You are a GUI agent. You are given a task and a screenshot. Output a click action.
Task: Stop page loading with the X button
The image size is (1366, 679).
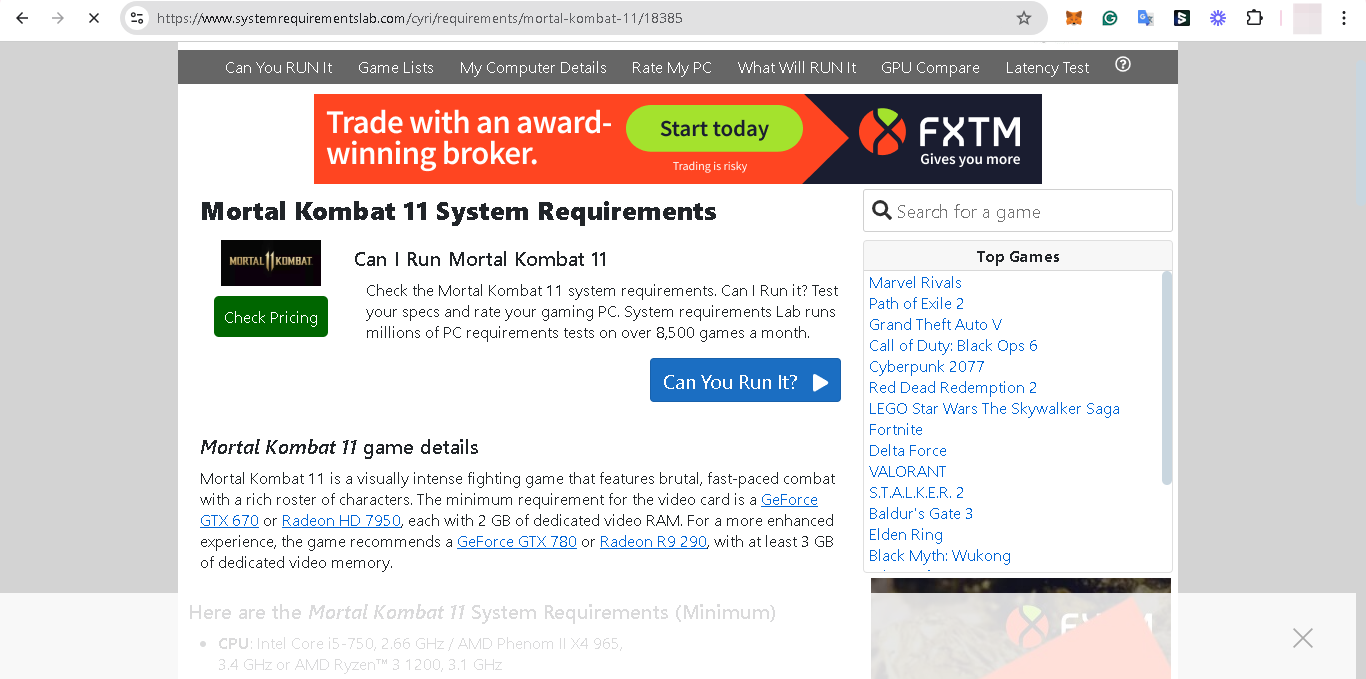click(93, 18)
